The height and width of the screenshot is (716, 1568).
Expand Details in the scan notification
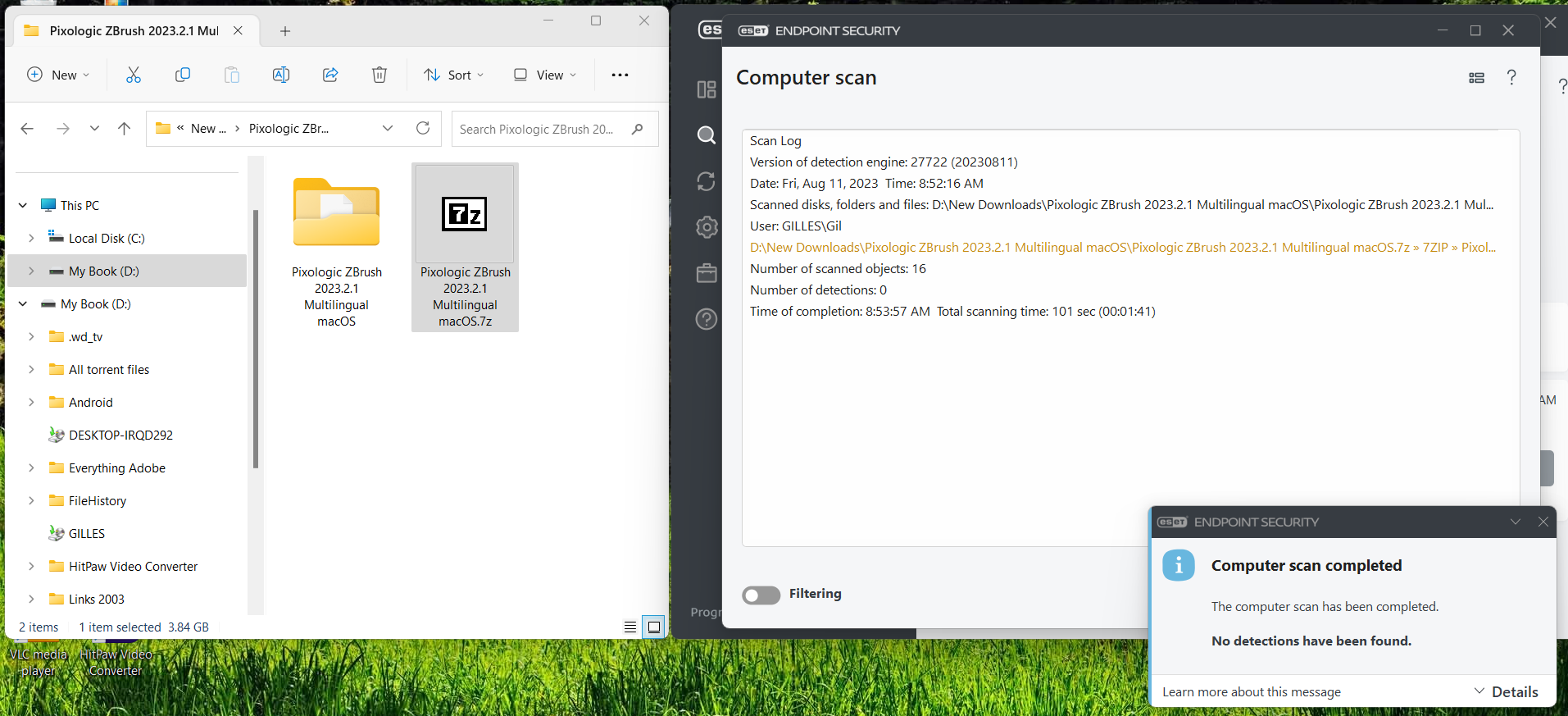tap(1507, 691)
